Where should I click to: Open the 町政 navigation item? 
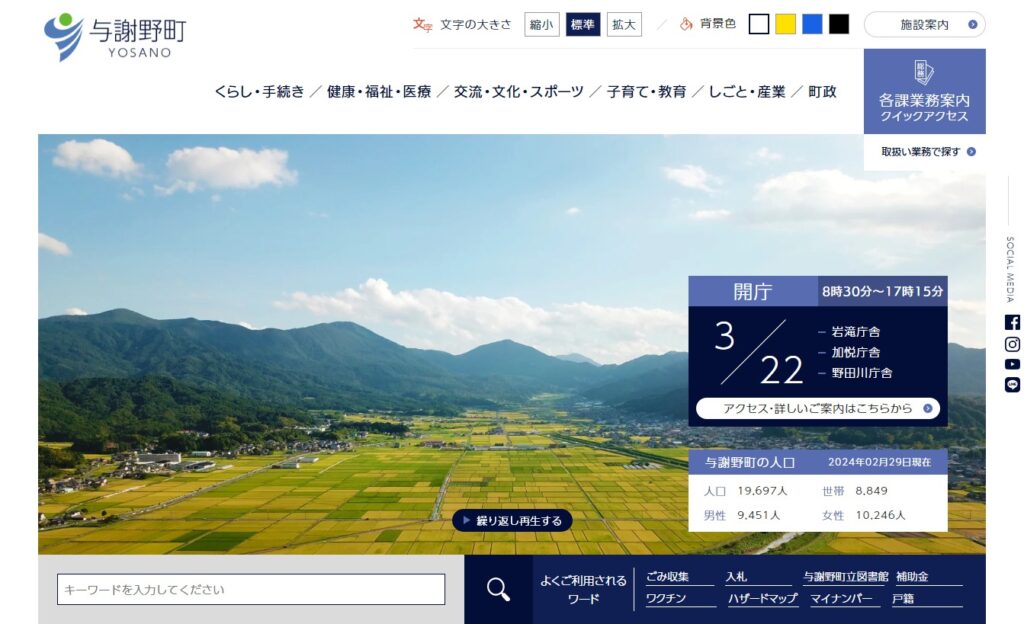[822, 92]
